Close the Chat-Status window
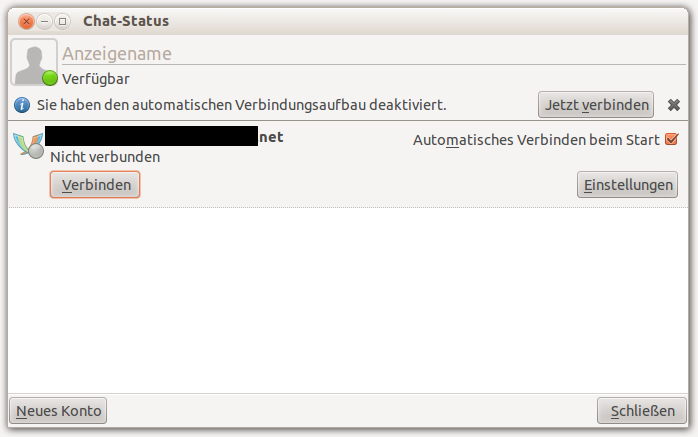 [26, 21]
